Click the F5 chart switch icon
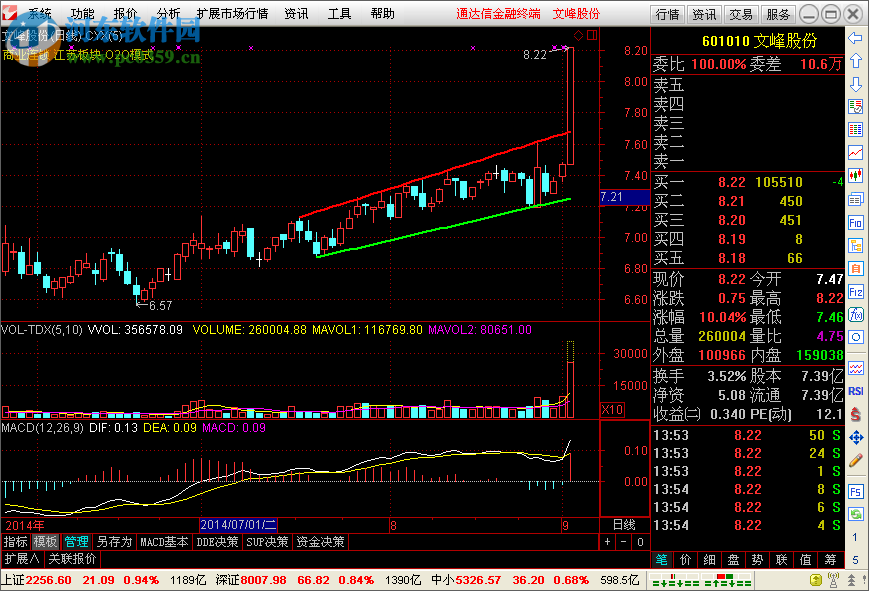 (856, 491)
